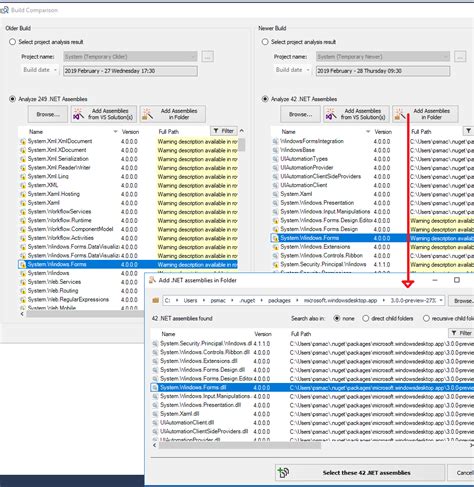
Task: Click Add Assemblies in Folder in Newer Build
Action: click(x=425, y=114)
